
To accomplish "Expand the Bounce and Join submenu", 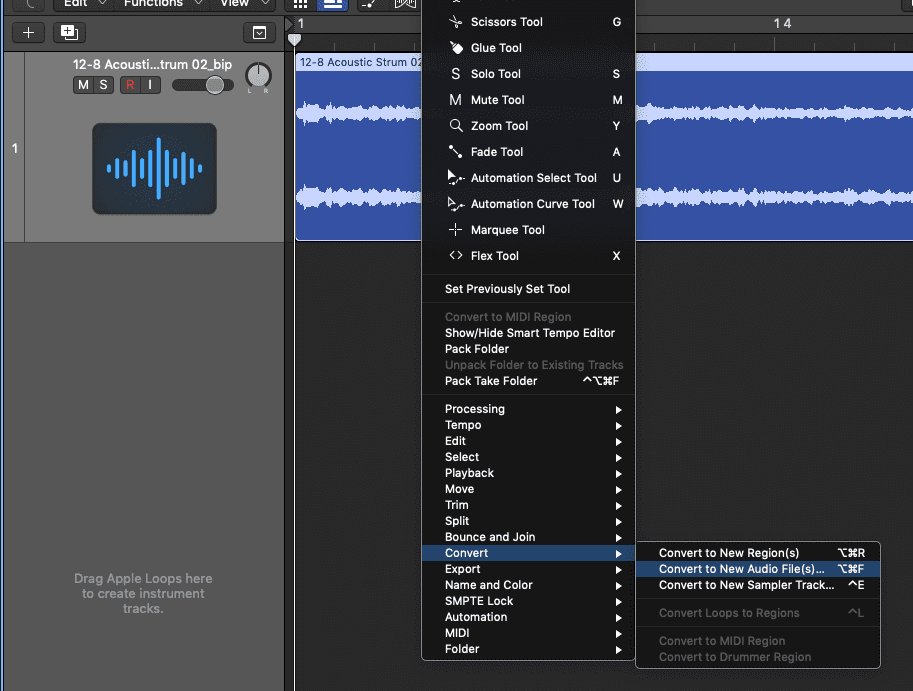I will point(528,537).
